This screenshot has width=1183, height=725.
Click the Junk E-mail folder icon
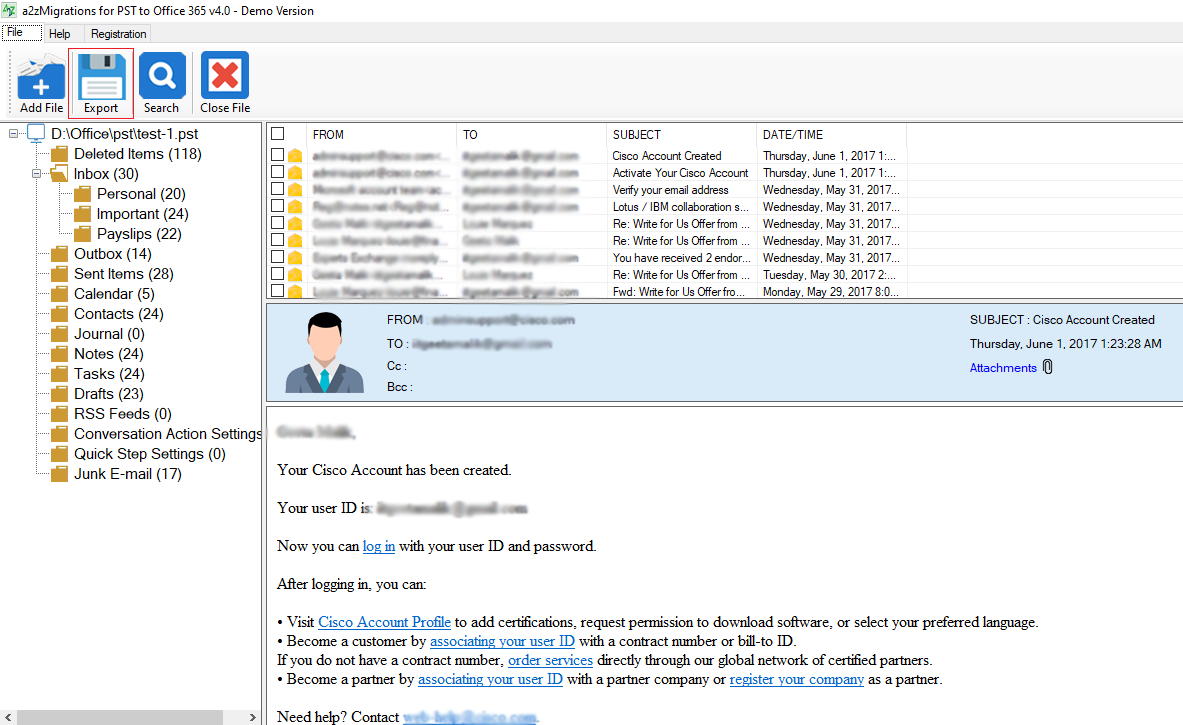tap(60, 474)
